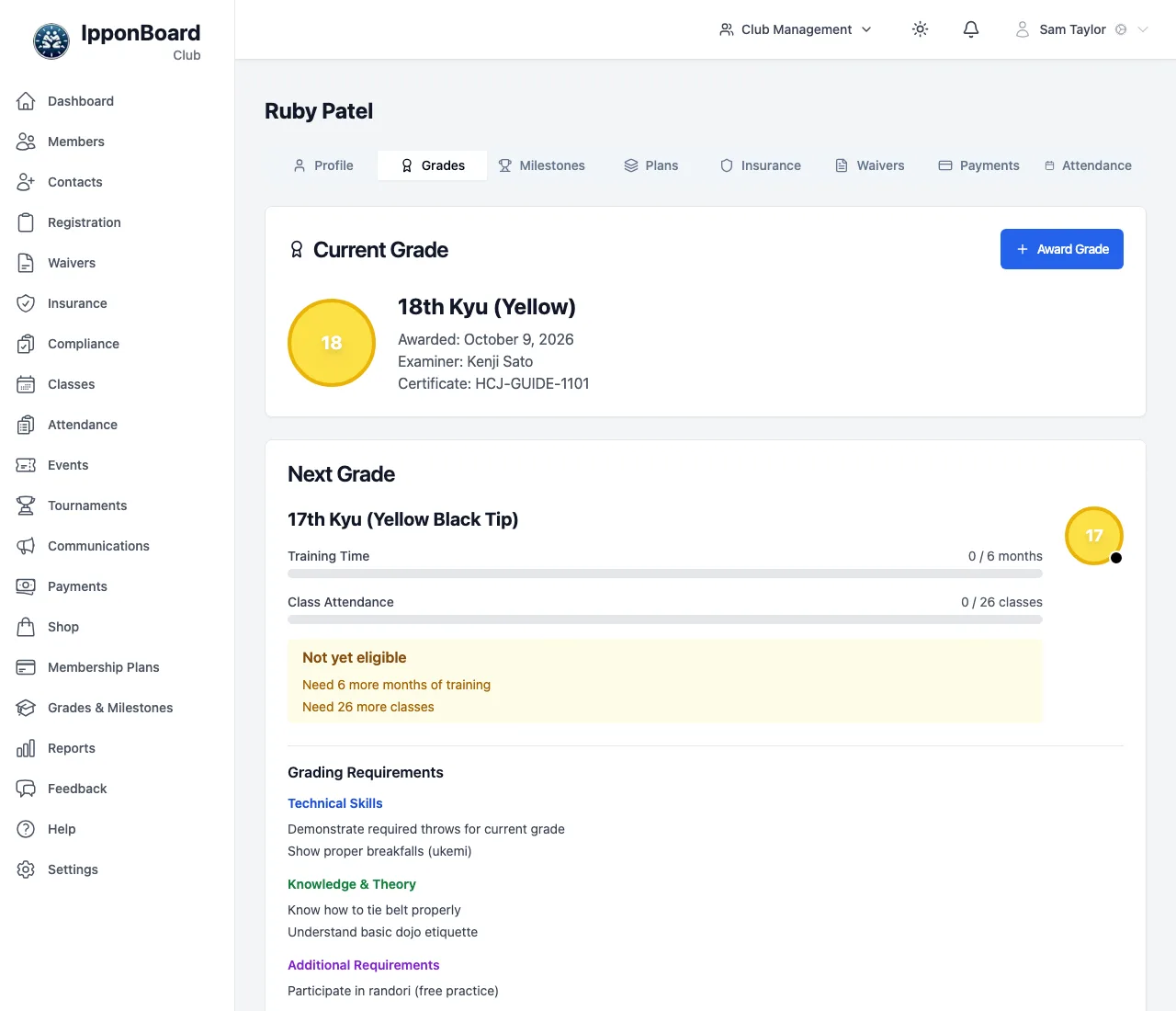The width and height of the screenshot is (1176, 1011).
Task: Click the Contacts add-person icon
Action: point(26,182)
